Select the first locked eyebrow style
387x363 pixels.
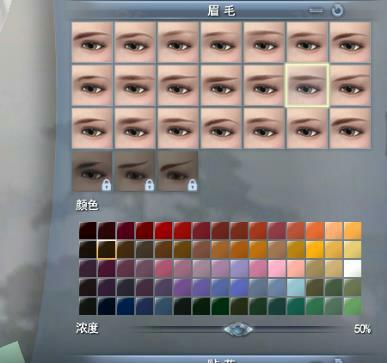click(x=92, y=170)
